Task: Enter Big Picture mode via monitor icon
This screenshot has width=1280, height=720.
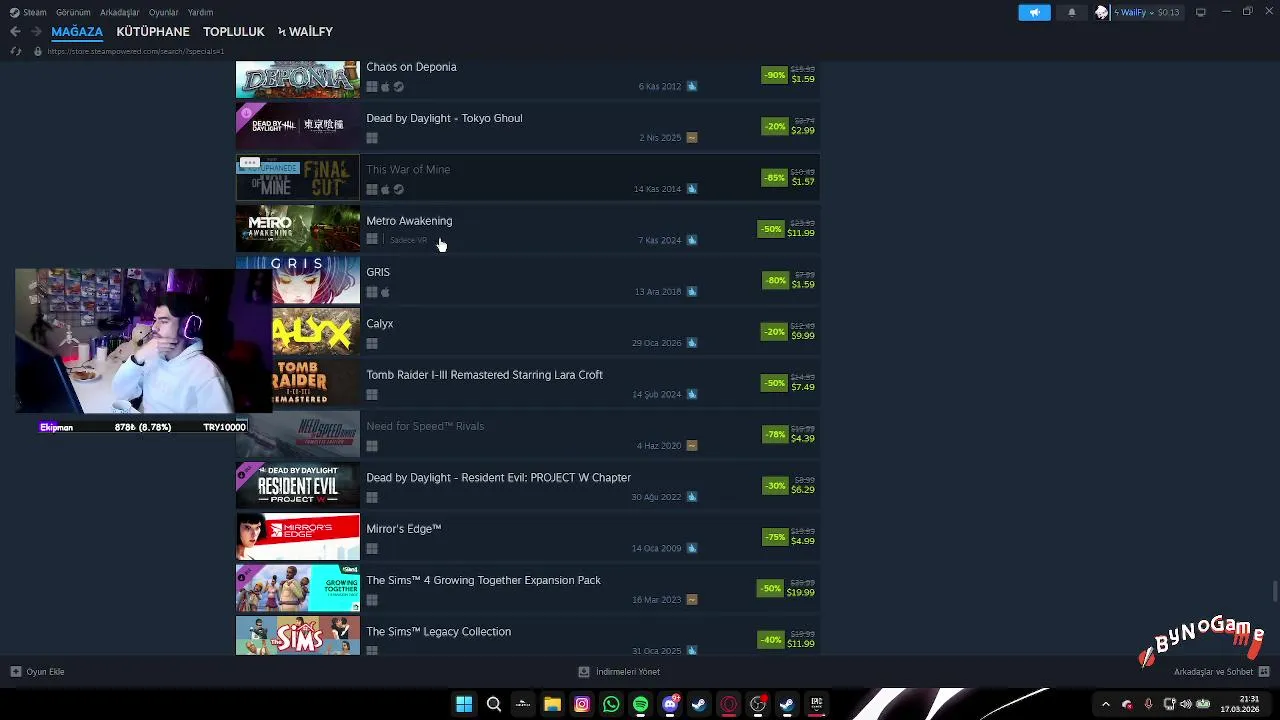Action: coord(1201,12)
